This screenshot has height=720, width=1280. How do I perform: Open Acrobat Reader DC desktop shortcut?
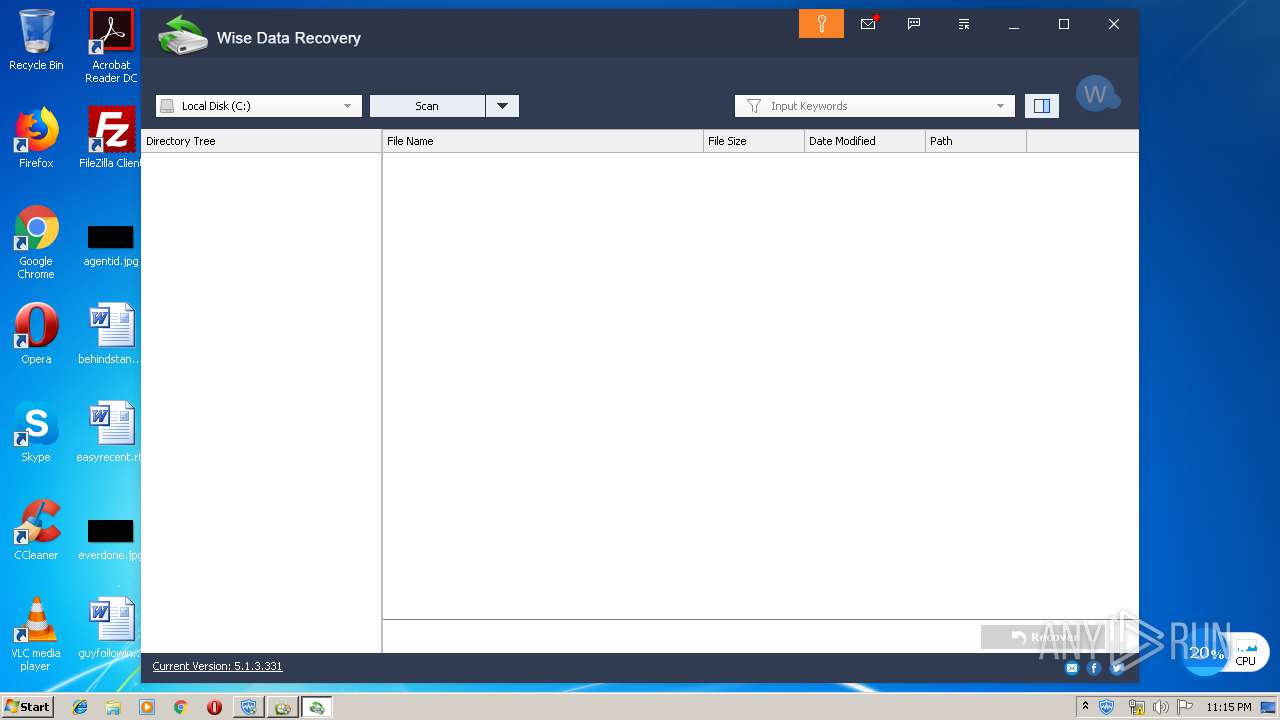(x=111, y=46)
